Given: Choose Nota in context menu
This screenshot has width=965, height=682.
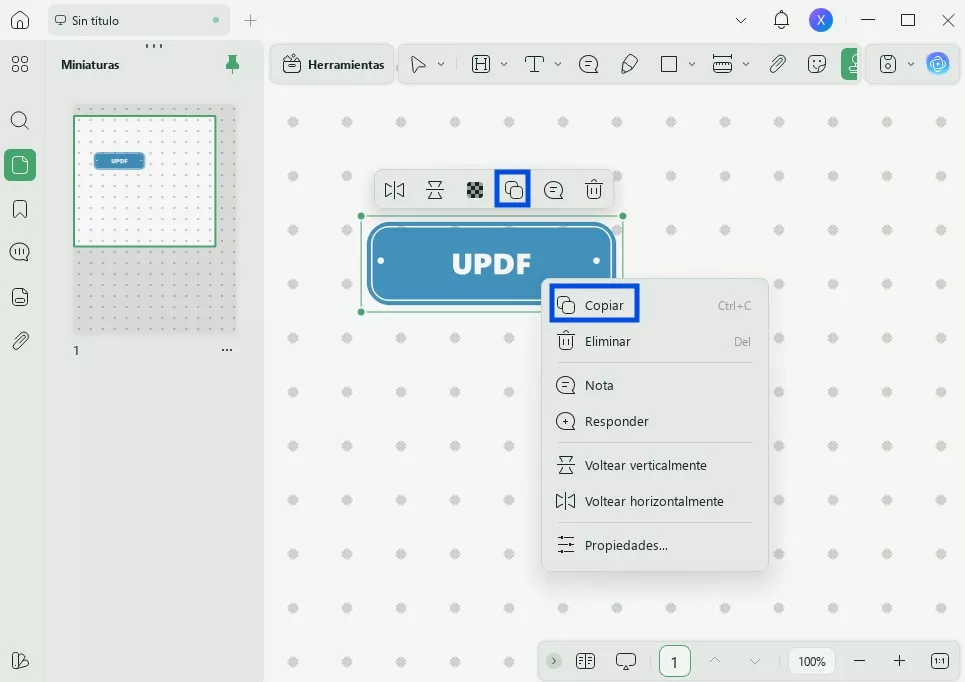Looking at the screenshot, I should [x=654, y=385].
